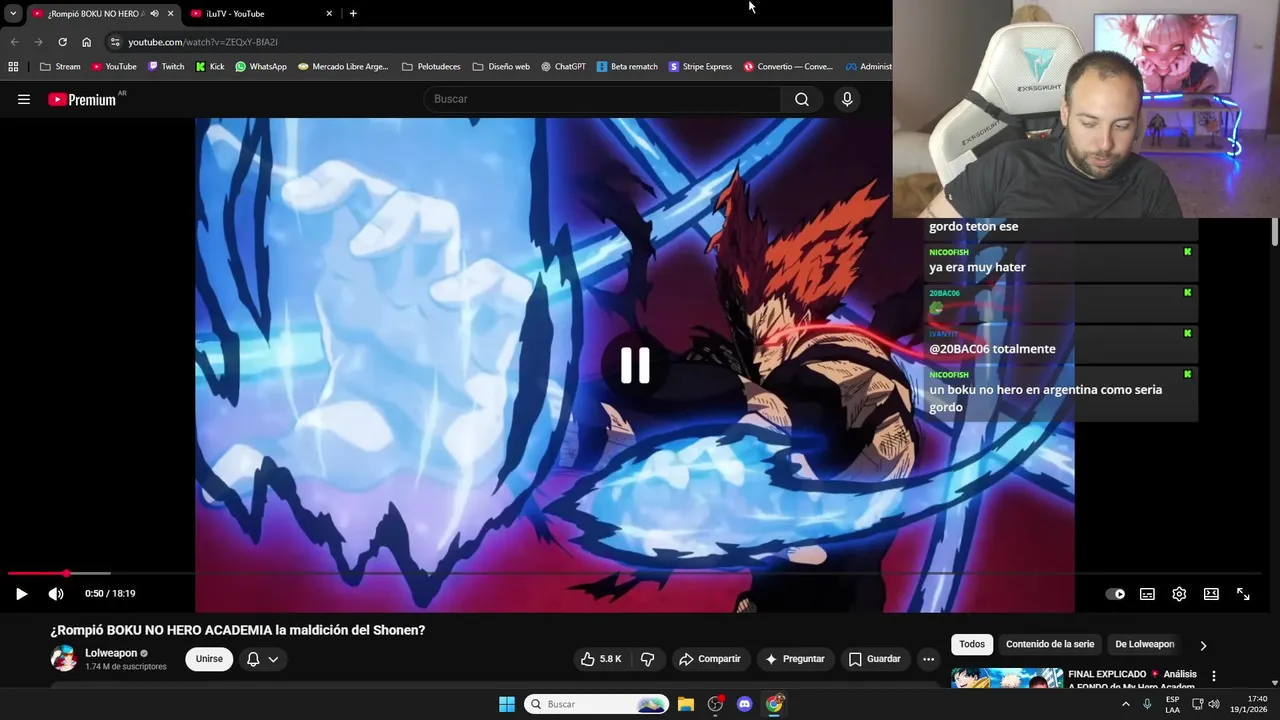Image resolution: width=1280 pixels, height=720 pixels.
Task: Mute the Boku no Hero tab audio icon
Action: pos(154,14)
